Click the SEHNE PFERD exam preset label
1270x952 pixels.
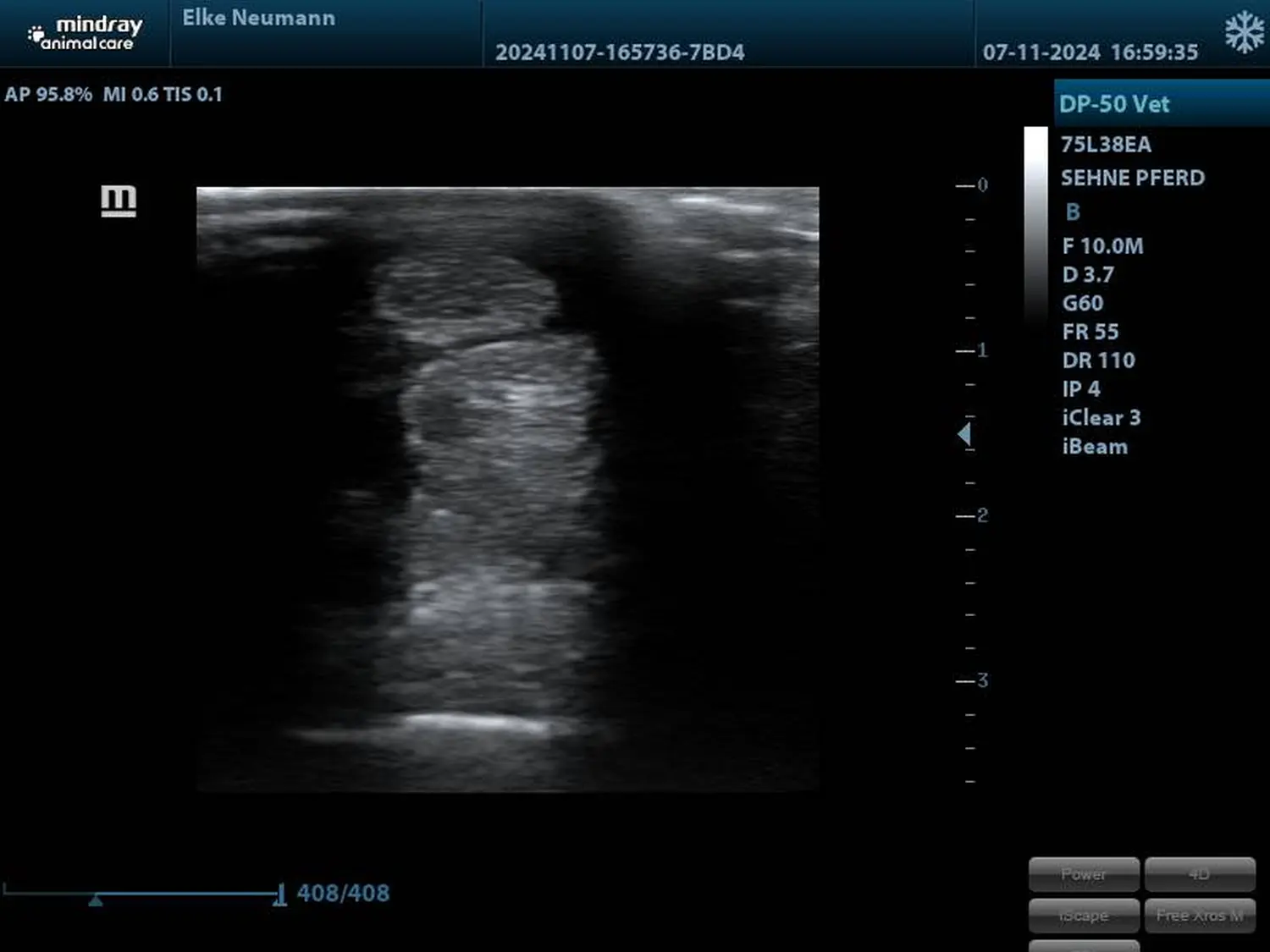coord(1132,178)
